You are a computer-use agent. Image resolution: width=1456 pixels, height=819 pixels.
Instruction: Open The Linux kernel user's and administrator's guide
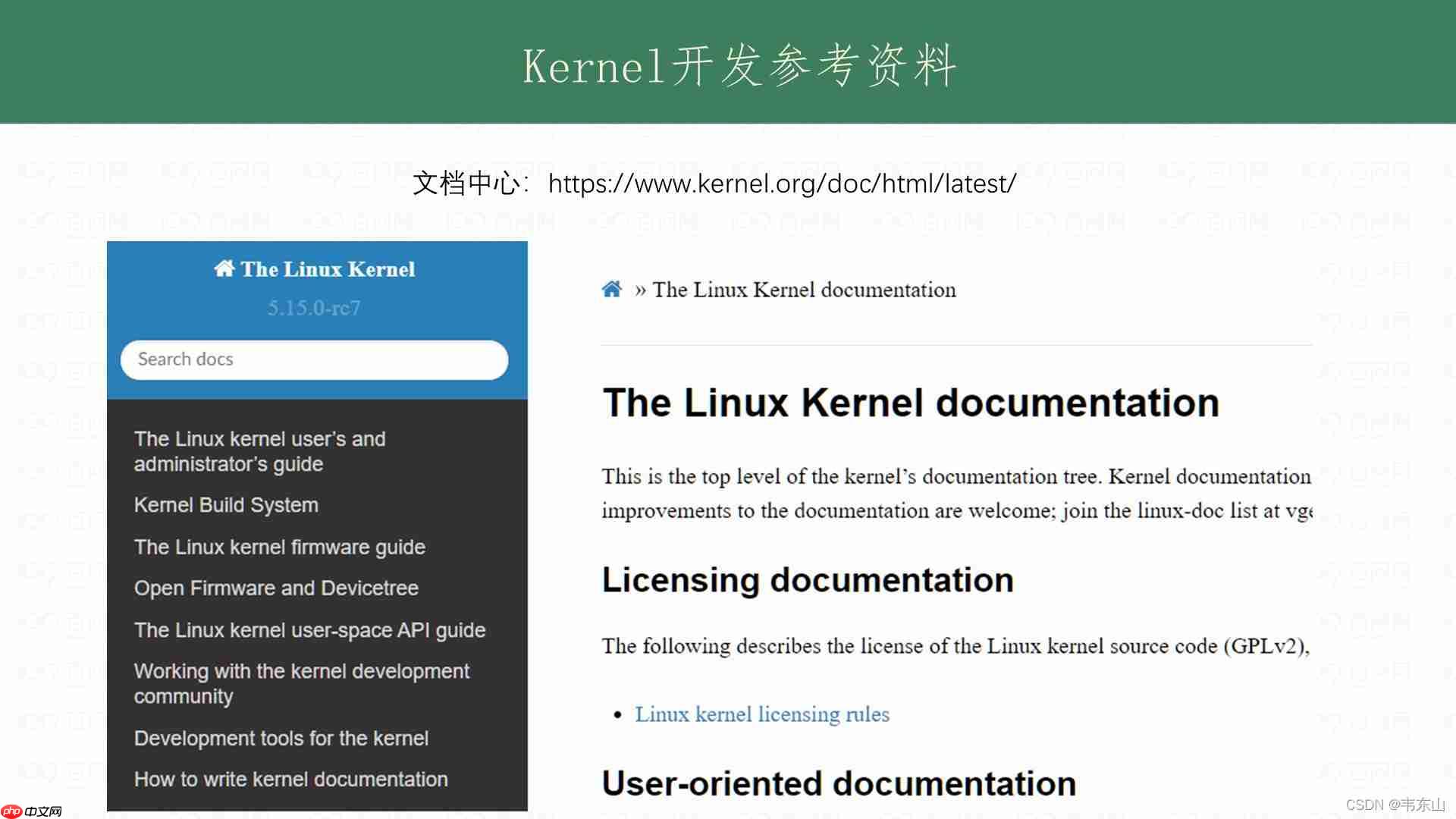pyautogui.click(x=259, y=451)
